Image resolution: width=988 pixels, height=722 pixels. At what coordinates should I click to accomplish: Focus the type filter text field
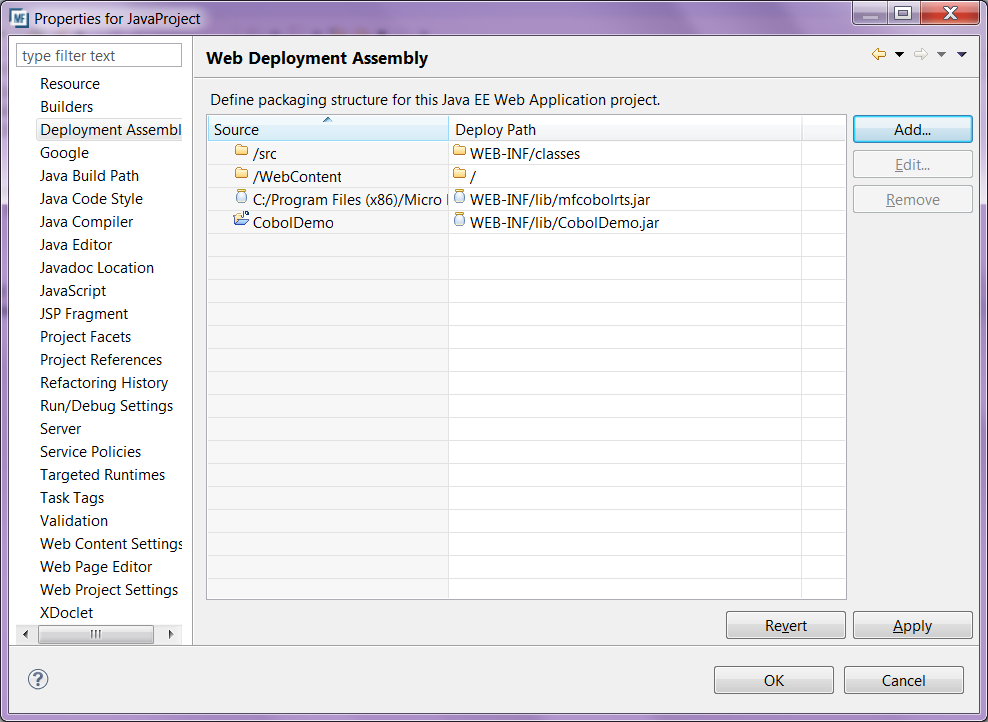tap(99, 56)
